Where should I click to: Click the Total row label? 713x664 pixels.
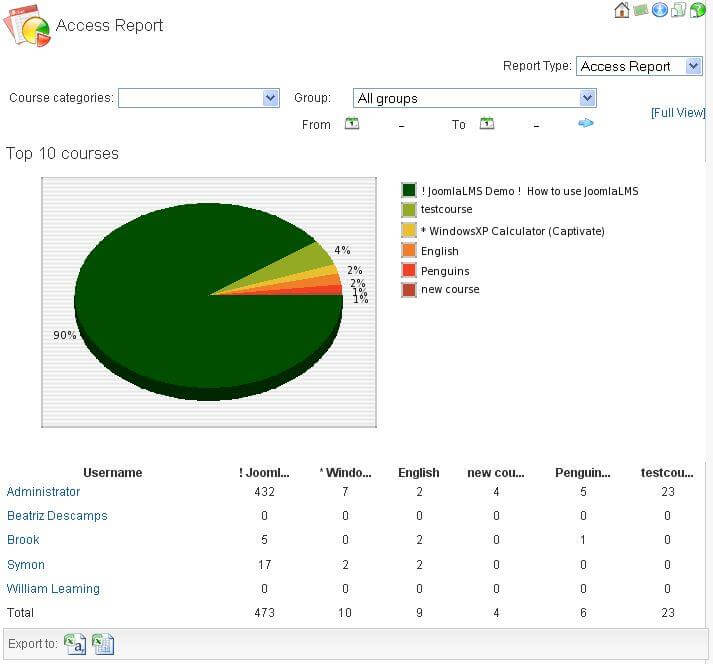click(20, 613)
